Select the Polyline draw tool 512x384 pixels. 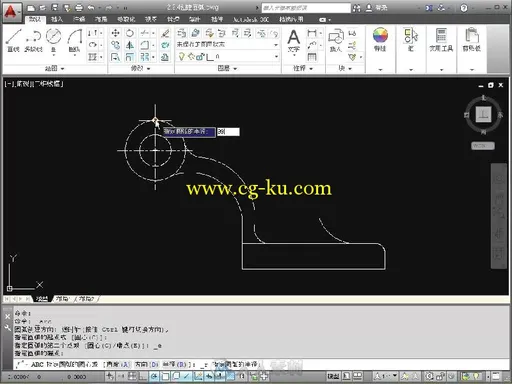pyautogui.click(x=33, y=40)
